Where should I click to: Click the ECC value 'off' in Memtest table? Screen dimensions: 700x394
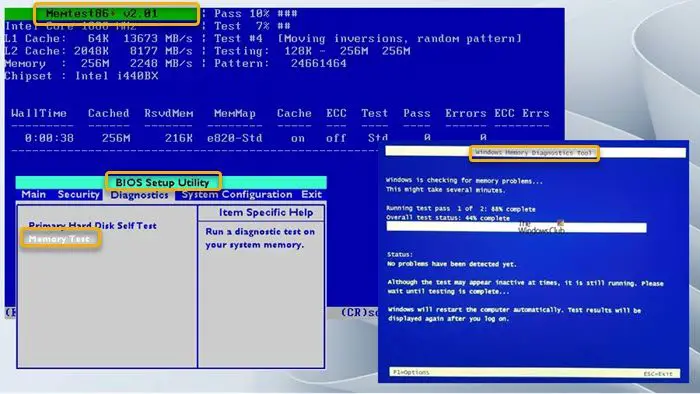(x=336, y=138)
